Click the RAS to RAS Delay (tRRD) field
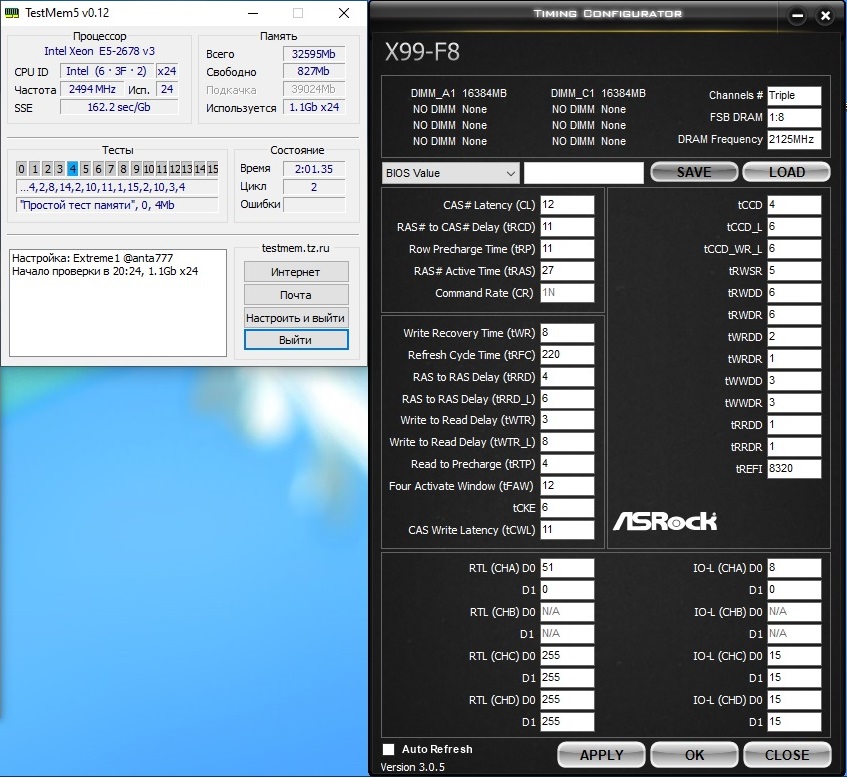Viewport: 847px width, 778px height. [x=567, y=377]
